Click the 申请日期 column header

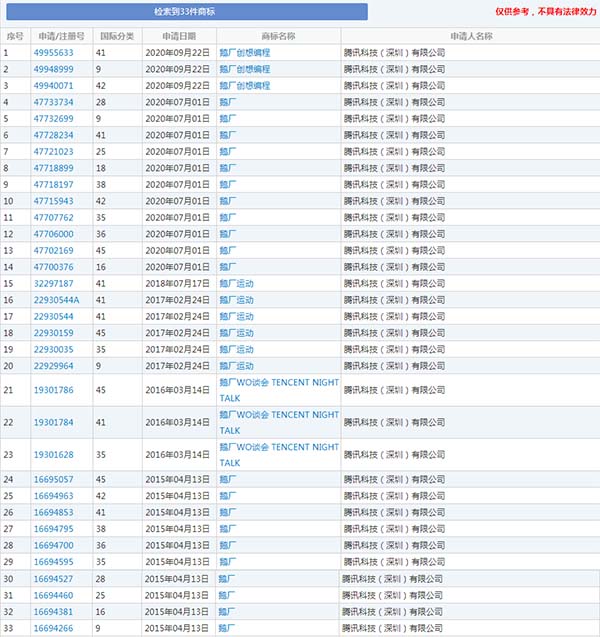179,36
